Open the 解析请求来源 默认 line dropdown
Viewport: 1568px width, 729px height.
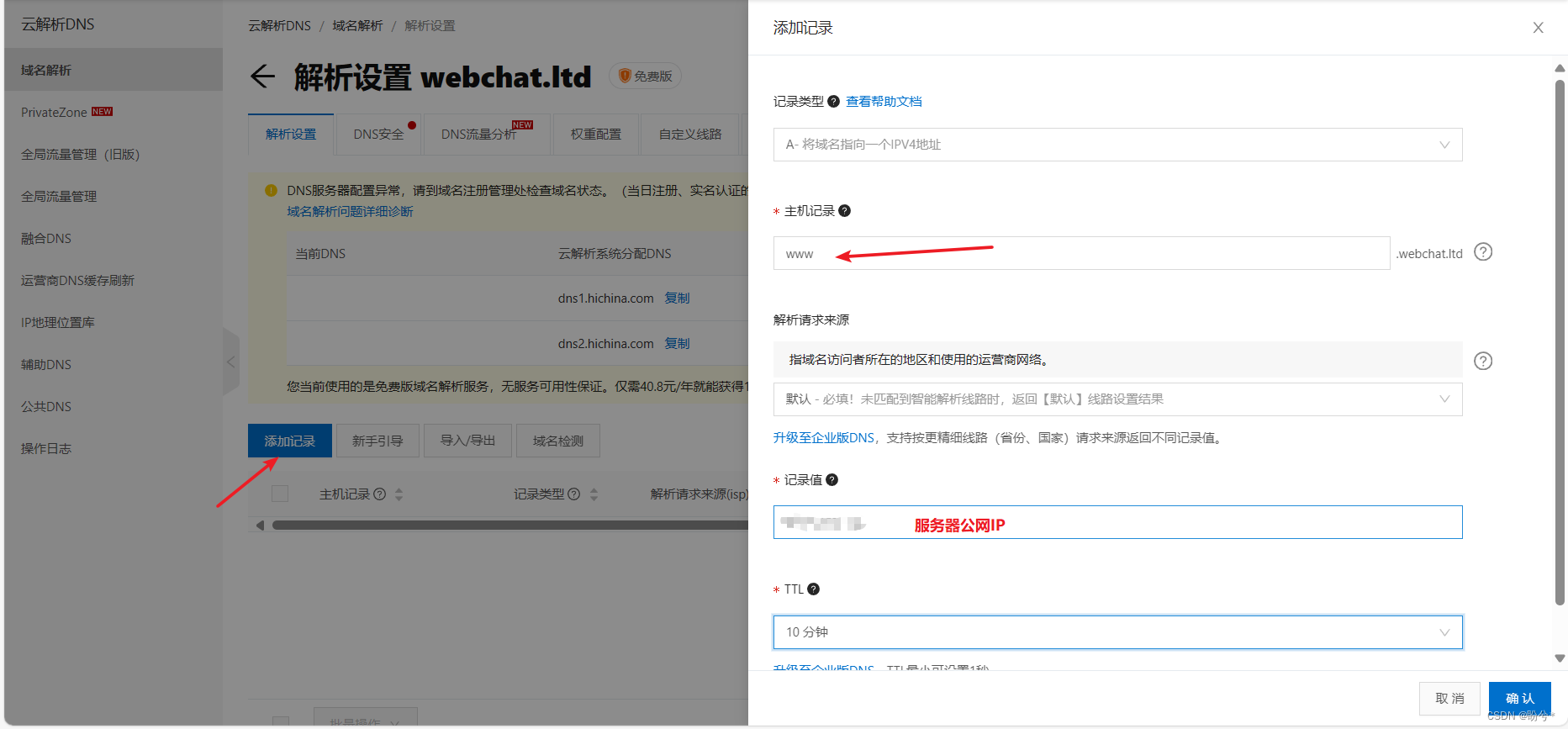[x=1117, y=399]
